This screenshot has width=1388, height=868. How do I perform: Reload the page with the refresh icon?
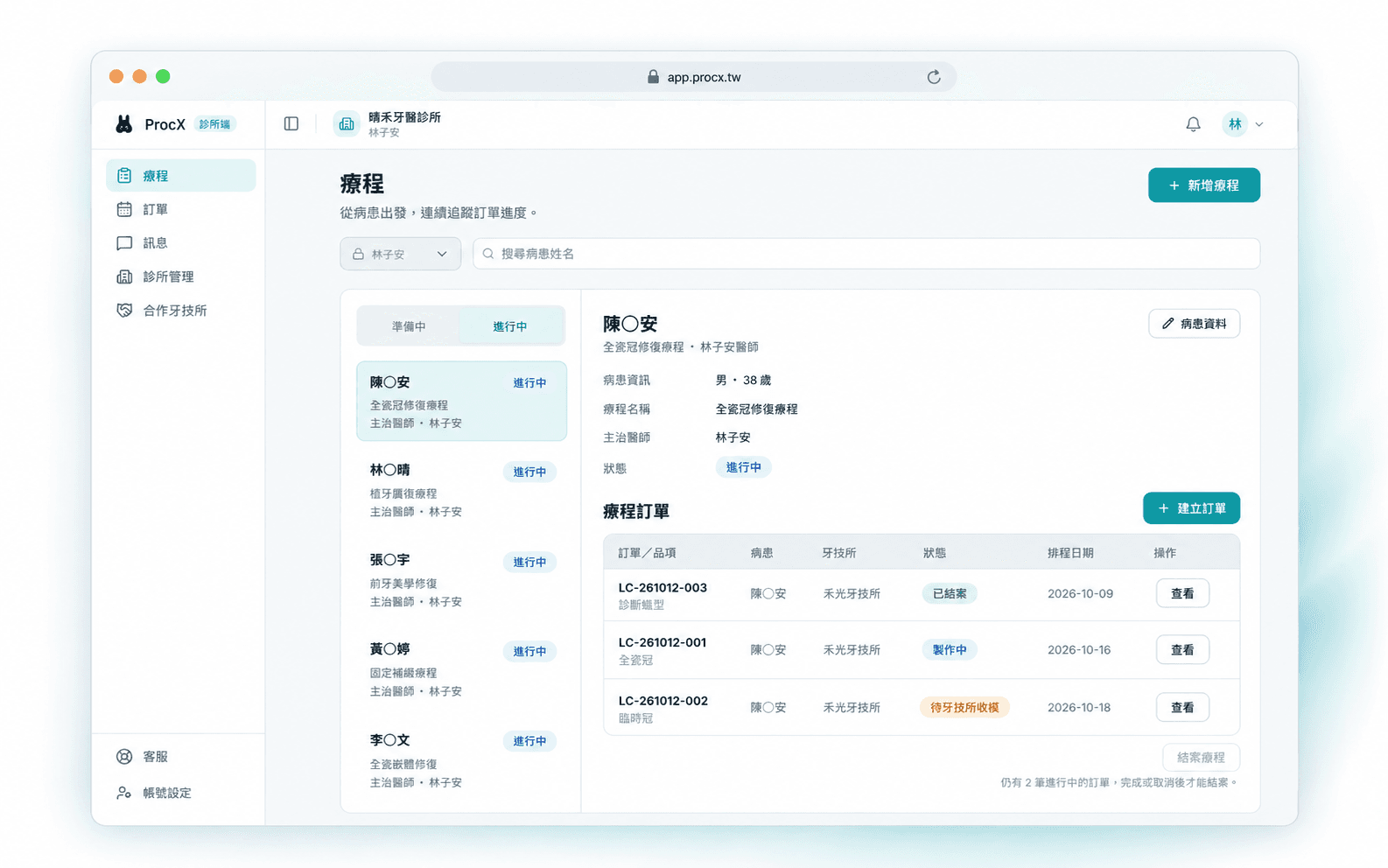point(934,77)
